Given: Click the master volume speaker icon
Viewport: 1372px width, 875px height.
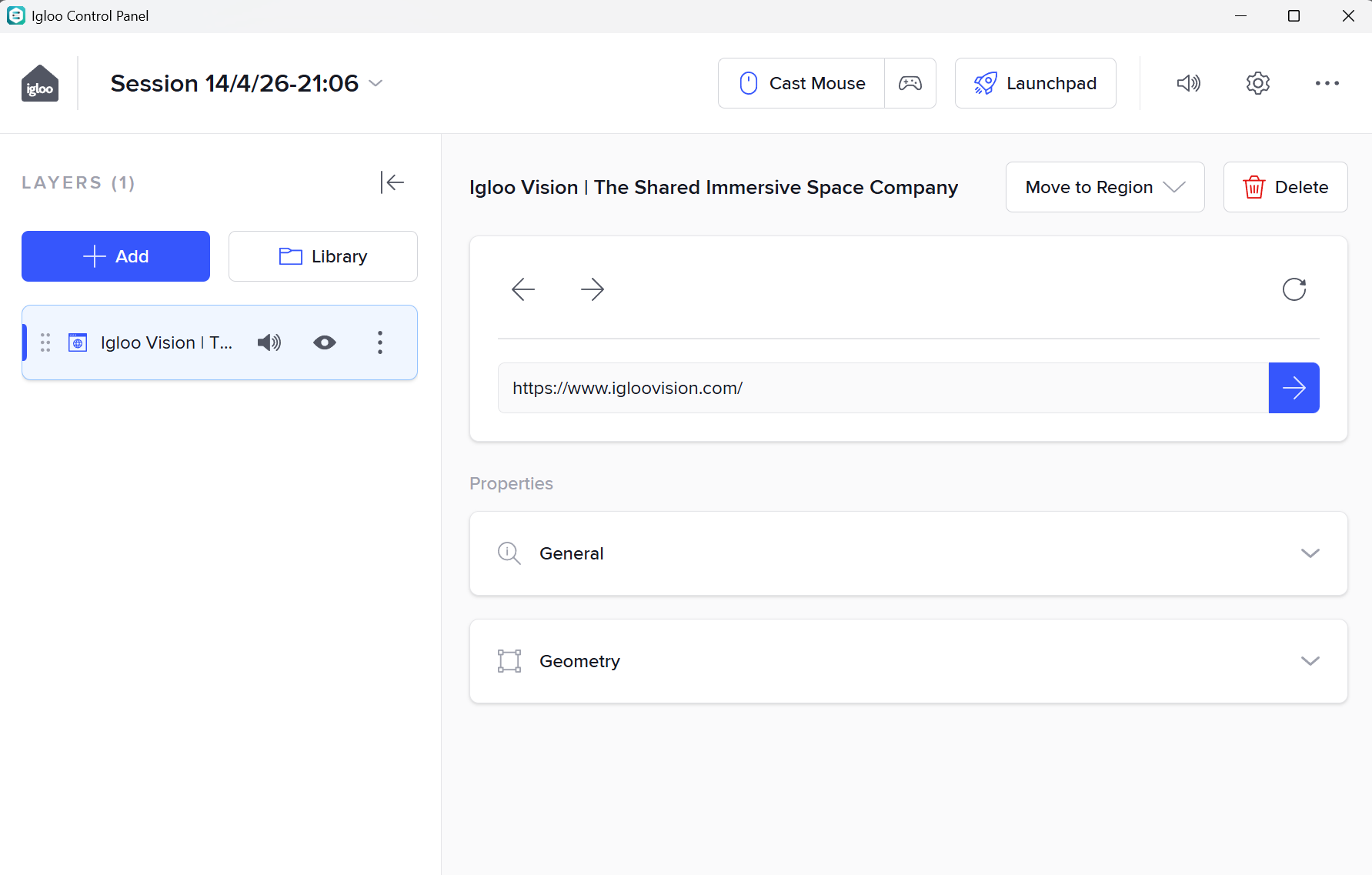Looking at the screenshot, I should coord(1188,83).
